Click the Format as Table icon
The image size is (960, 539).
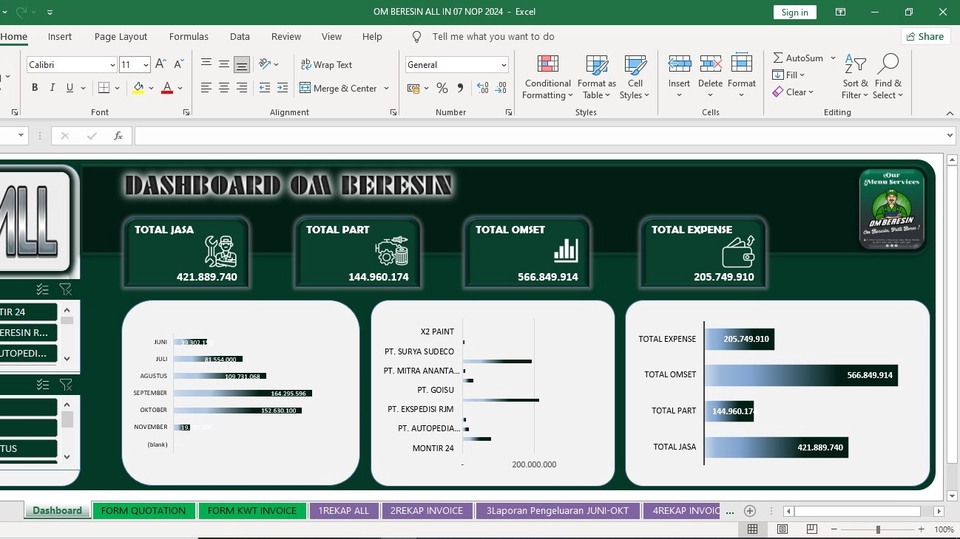pos(597,66)
